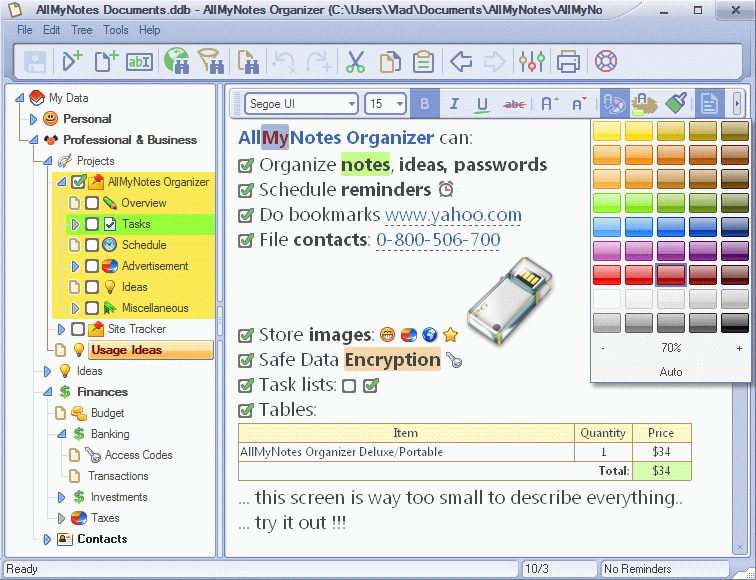
Task: Go back using the left arrow icon
Action: point(461,62)
